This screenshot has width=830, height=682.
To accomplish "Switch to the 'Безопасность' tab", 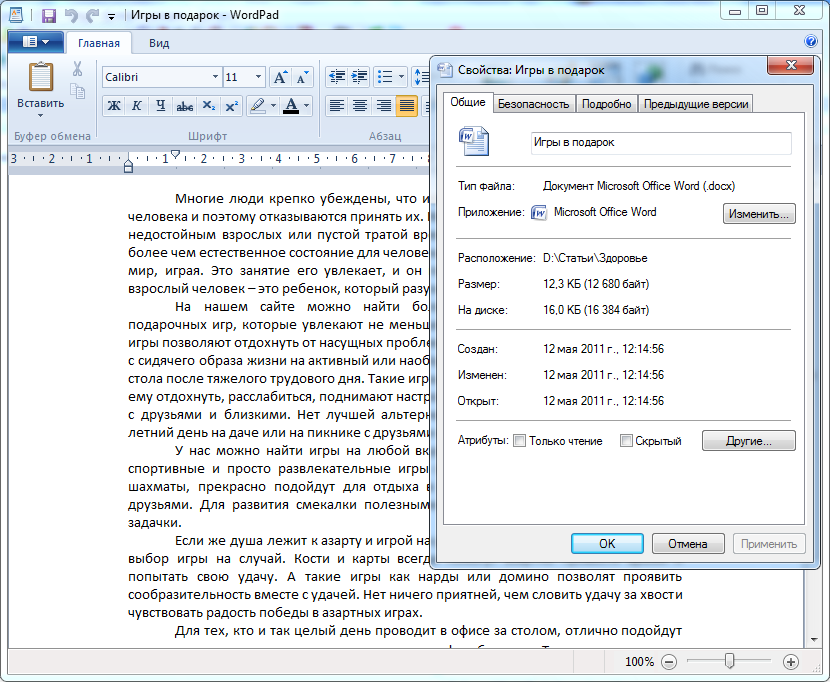I will coord(533,104).
